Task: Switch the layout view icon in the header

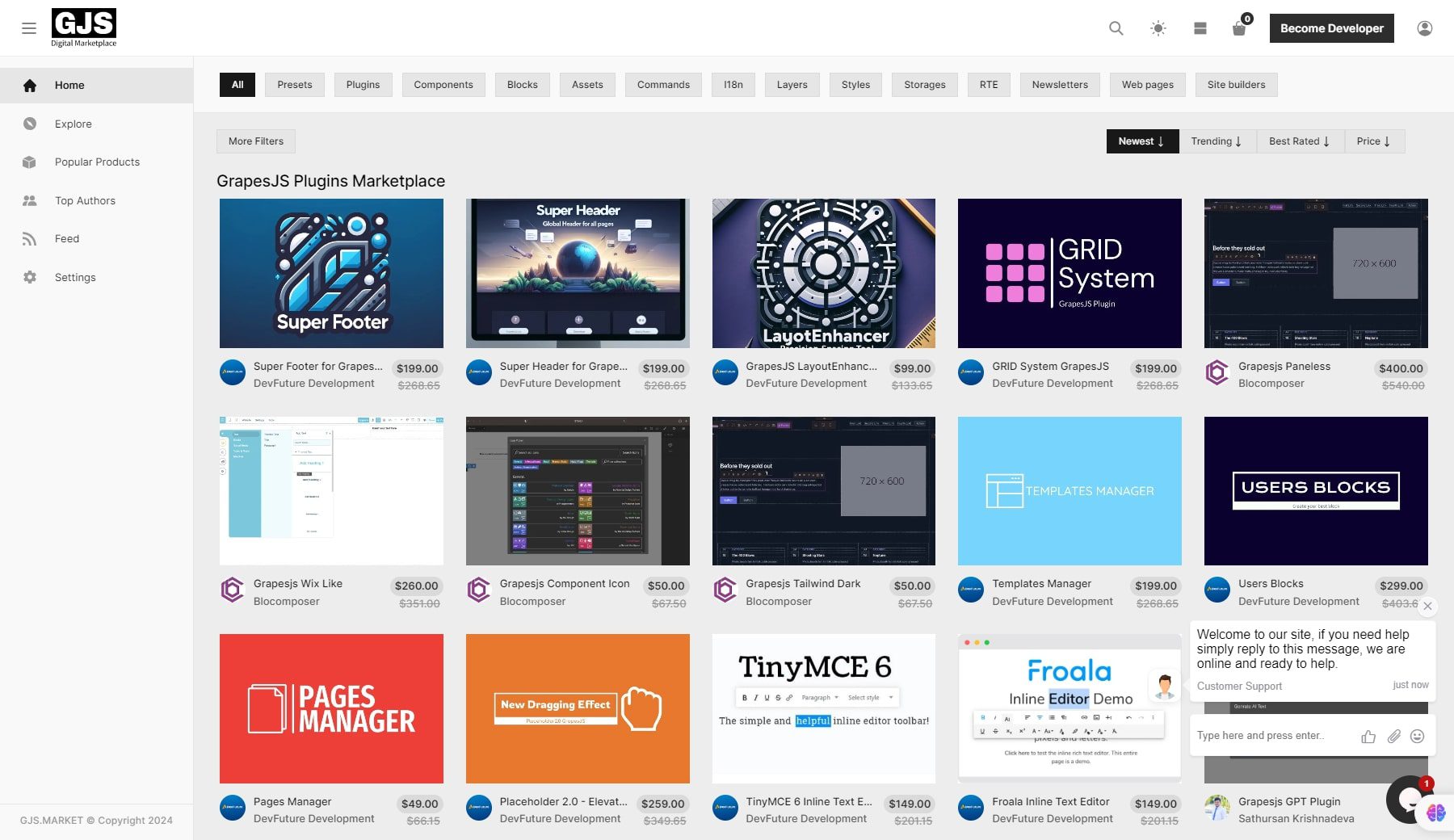Action: 1200,28
